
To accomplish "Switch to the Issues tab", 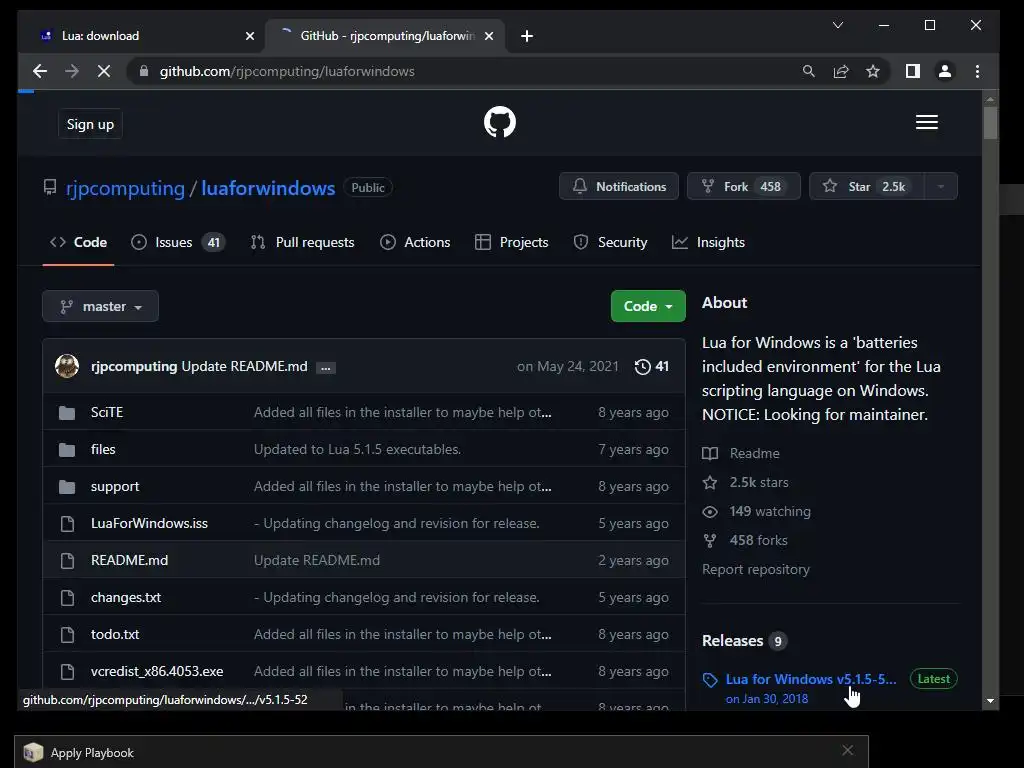I will coord(178,242).
